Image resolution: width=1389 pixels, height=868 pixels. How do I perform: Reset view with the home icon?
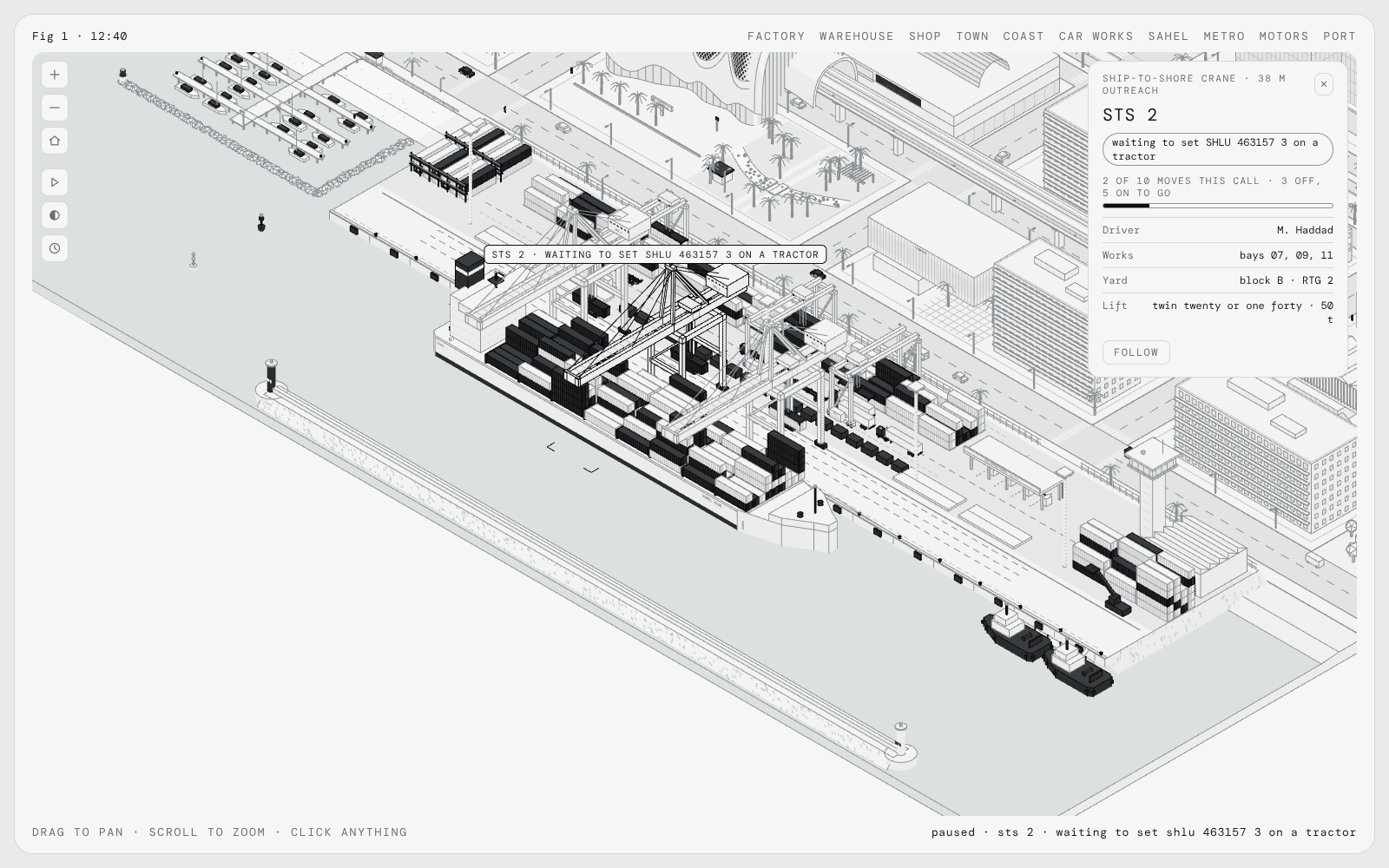(x=55, y=141)
